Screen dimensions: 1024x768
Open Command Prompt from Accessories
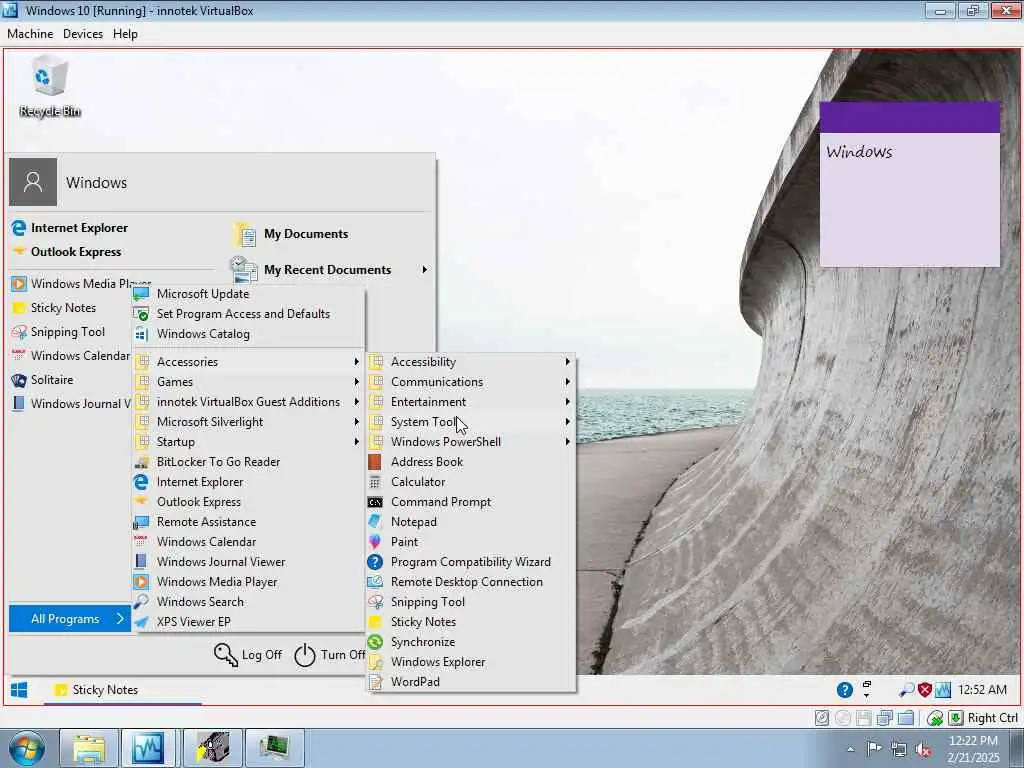pos(471,502)
